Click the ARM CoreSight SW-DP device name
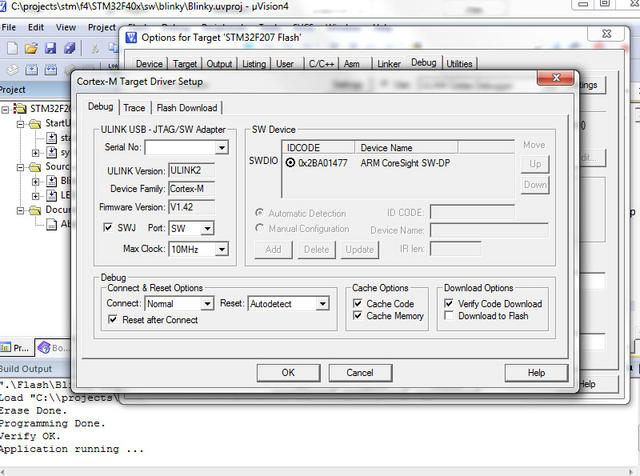Screen dimensions: 640x476 point(405,163)
